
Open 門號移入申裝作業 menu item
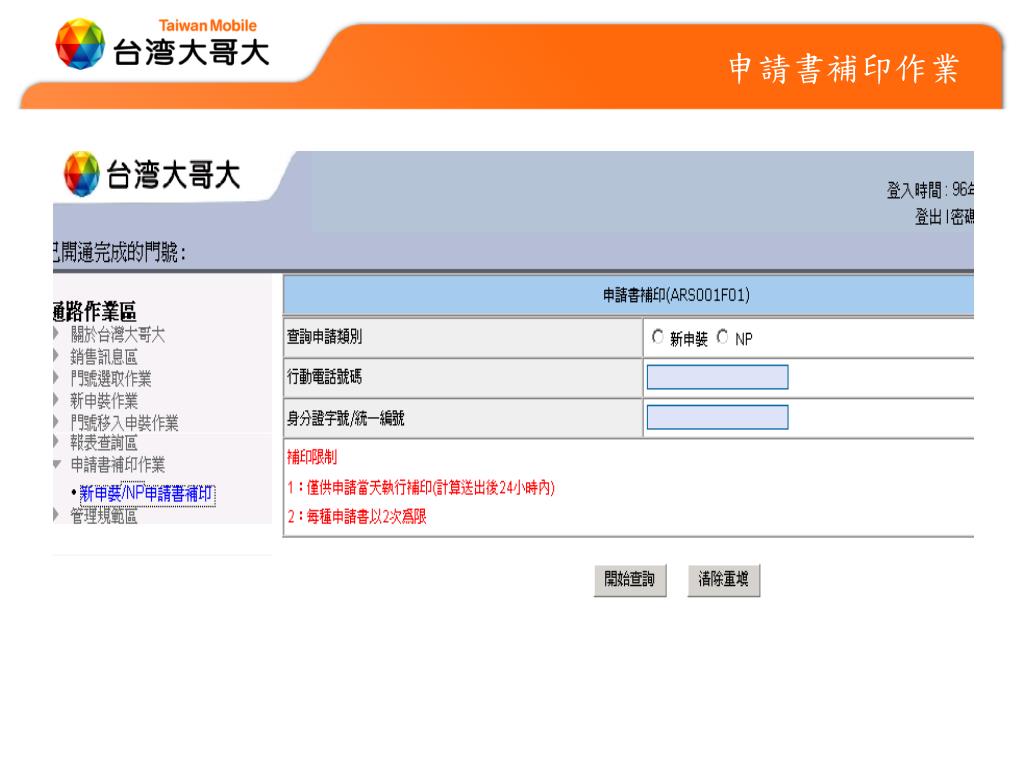(124, 423)
